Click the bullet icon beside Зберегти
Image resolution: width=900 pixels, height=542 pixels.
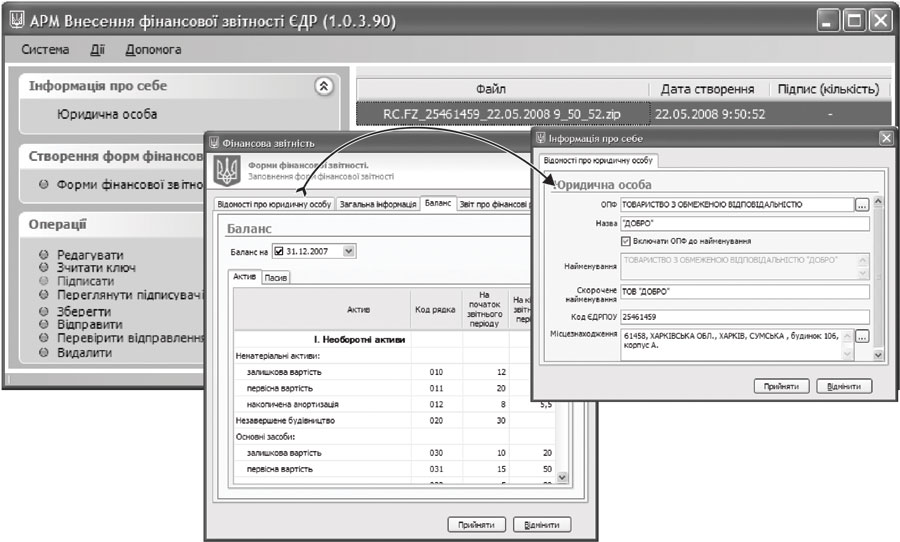tap(43, 311)
